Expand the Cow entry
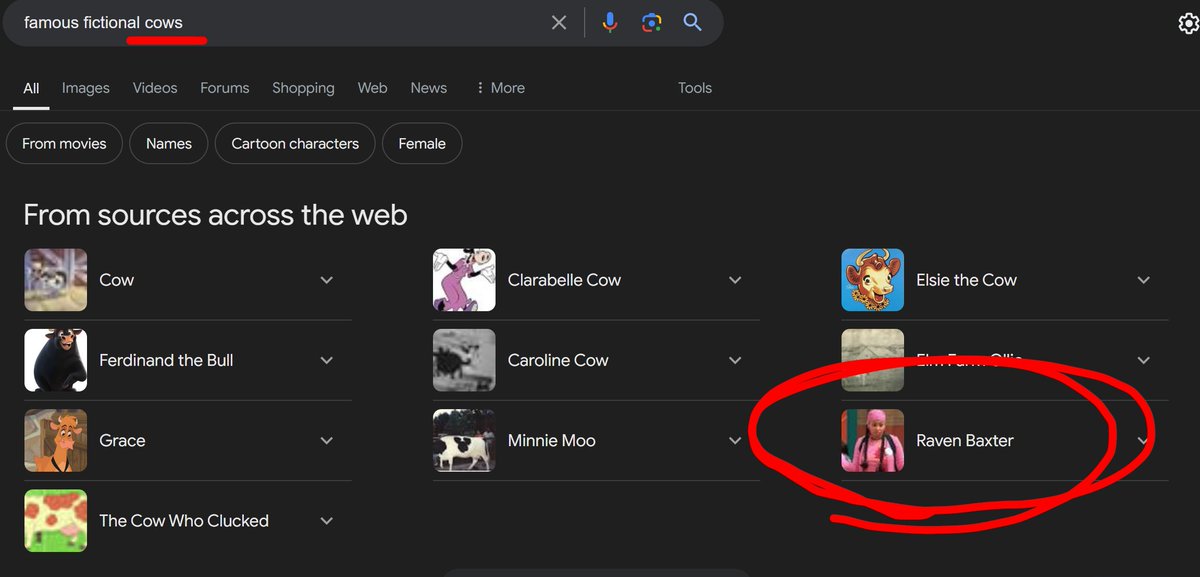The image size is (1200, 577). click(x=326, y=280)
